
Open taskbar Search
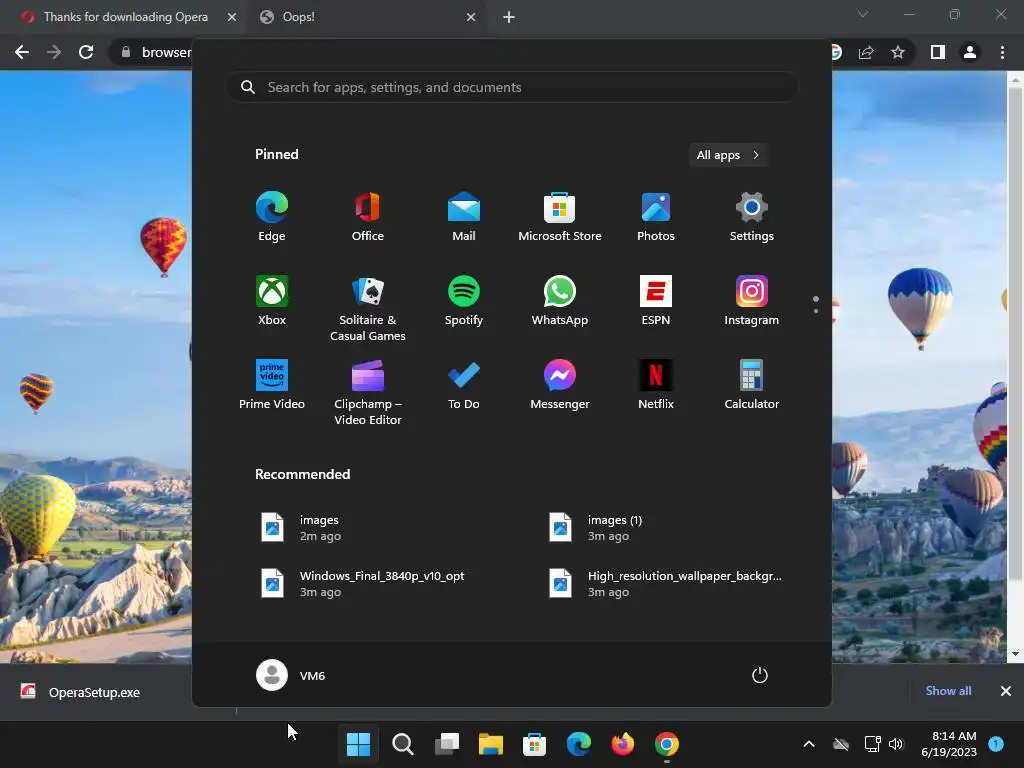click(x=402, y=744)
